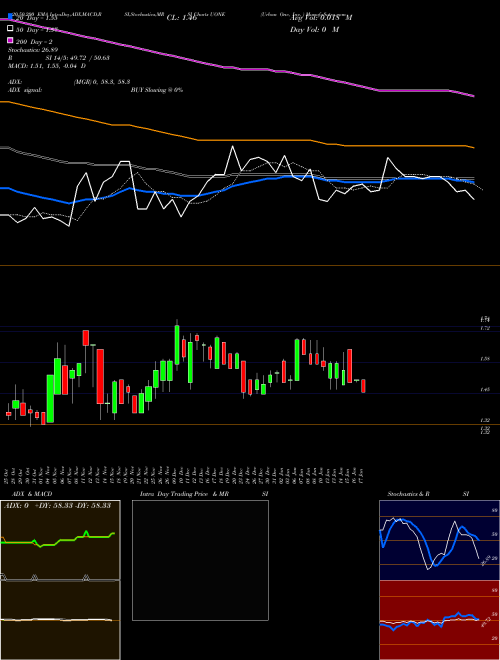Image resolution: width=500 pixels, height=660 pixels.
Task: Select the 'Avg Vol: 0.018 M' text
Action: click(321, 18)
